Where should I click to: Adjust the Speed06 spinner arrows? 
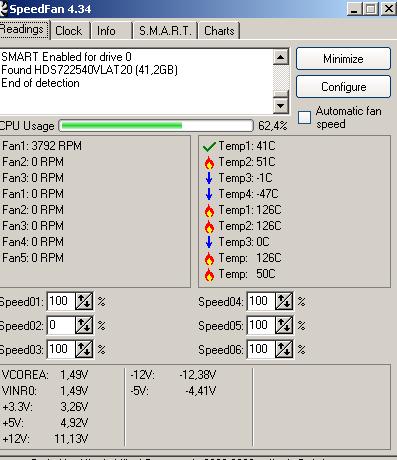click(284, 349)
